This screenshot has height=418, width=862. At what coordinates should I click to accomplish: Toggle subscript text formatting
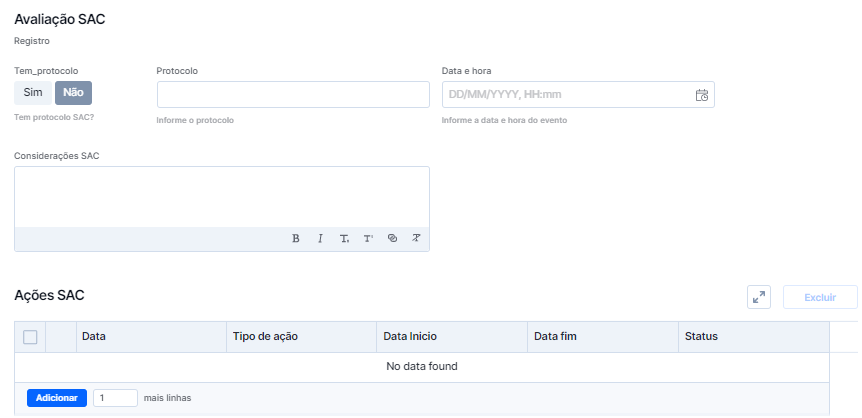[x=344, y=239]
